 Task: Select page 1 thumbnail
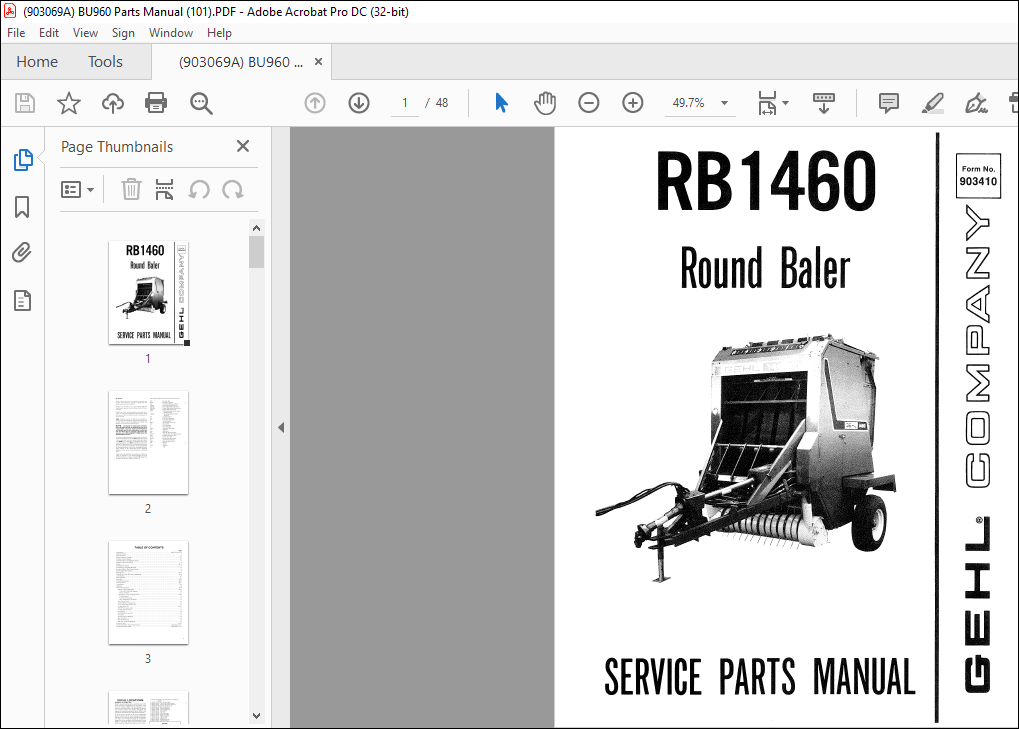[148, 292]
